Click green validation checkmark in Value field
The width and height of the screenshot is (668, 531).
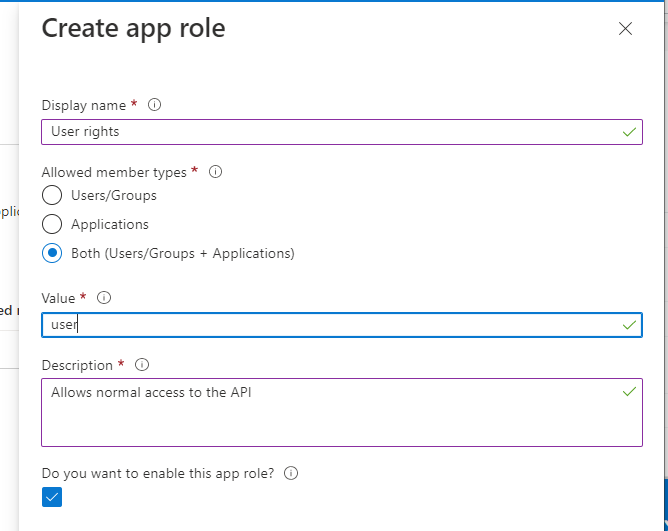coord(629,325)
